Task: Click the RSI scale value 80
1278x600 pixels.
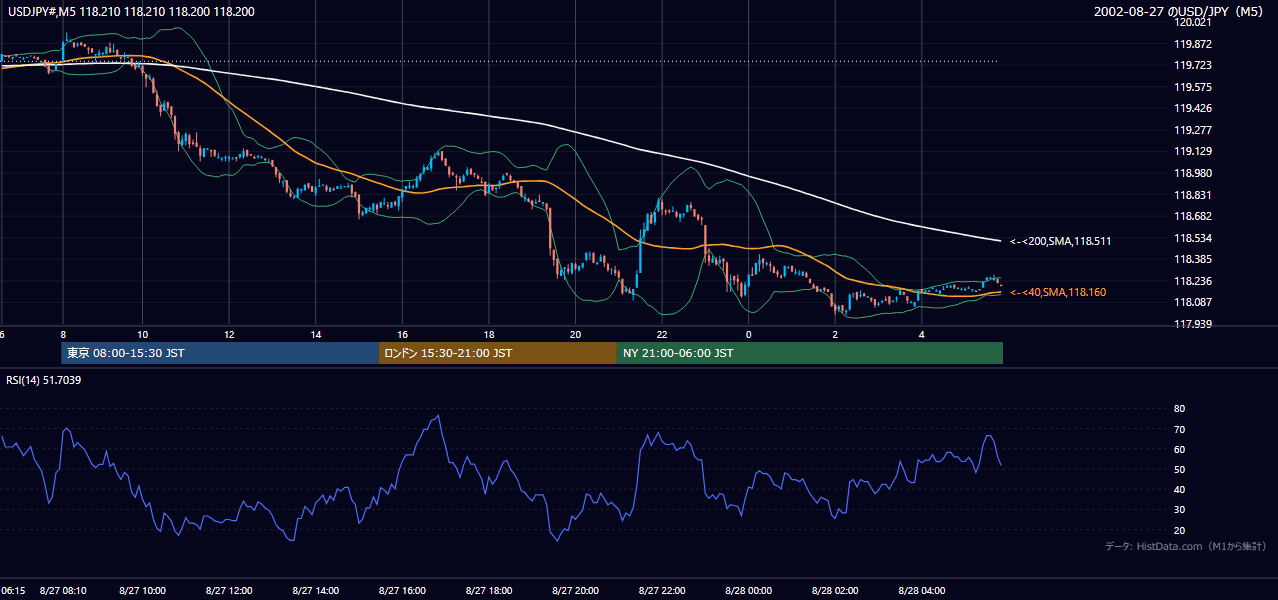Action: (x=1179, y=409)
